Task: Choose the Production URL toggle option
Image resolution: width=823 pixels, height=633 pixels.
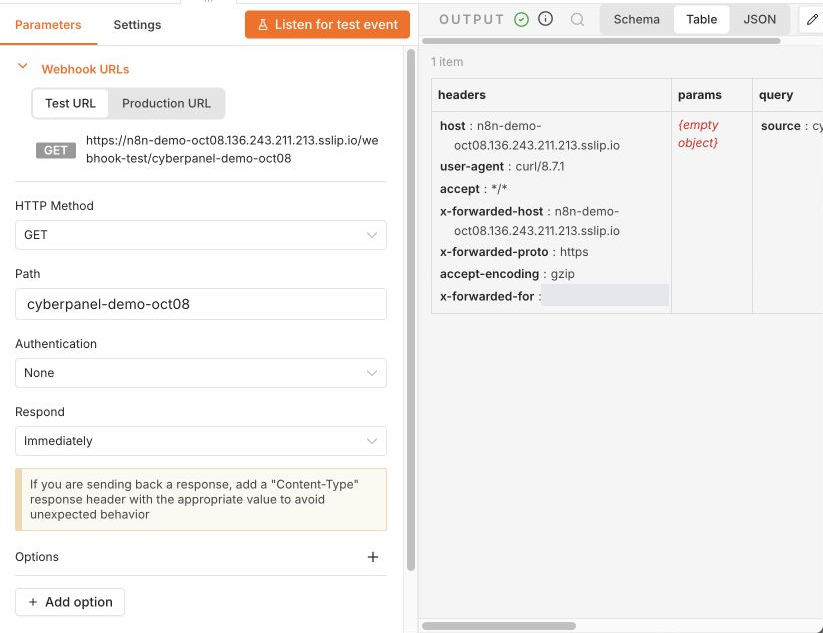Action: (x=166, y=103)
